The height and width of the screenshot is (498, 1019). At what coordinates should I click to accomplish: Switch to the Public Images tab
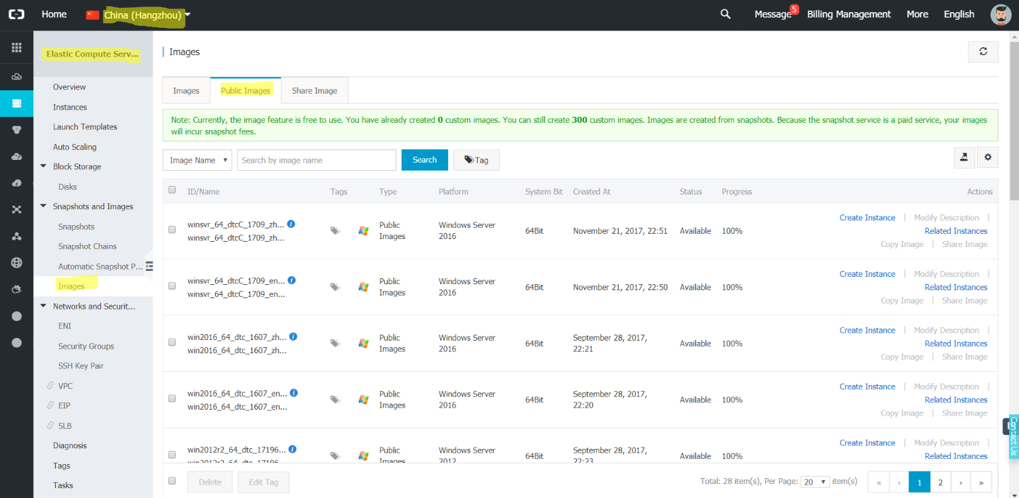[246, 90]
